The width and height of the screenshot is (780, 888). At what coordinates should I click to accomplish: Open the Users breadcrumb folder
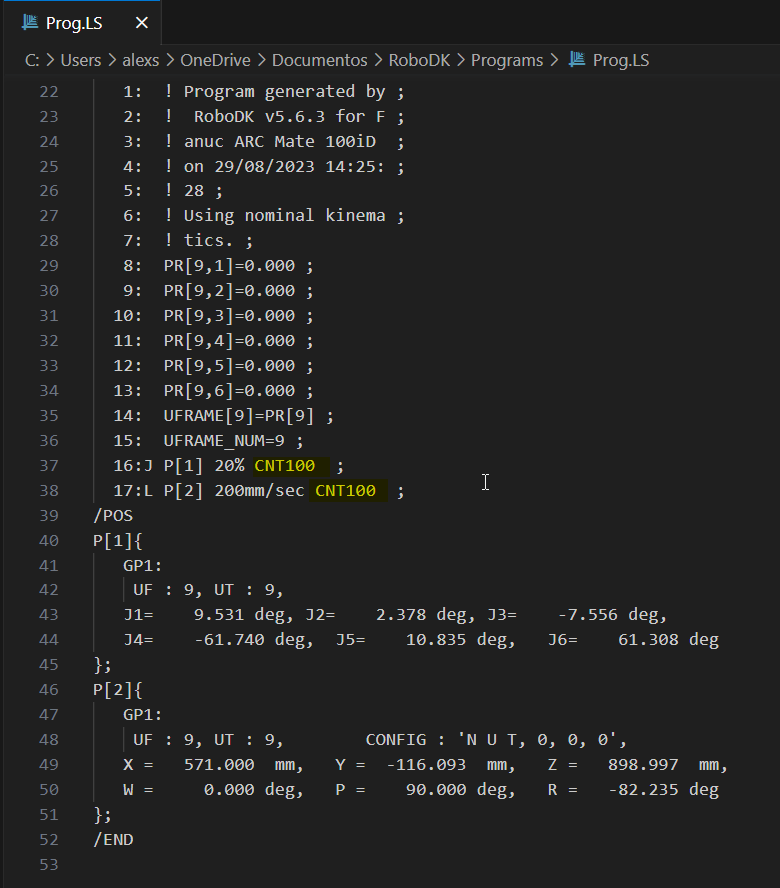[81, 60]
